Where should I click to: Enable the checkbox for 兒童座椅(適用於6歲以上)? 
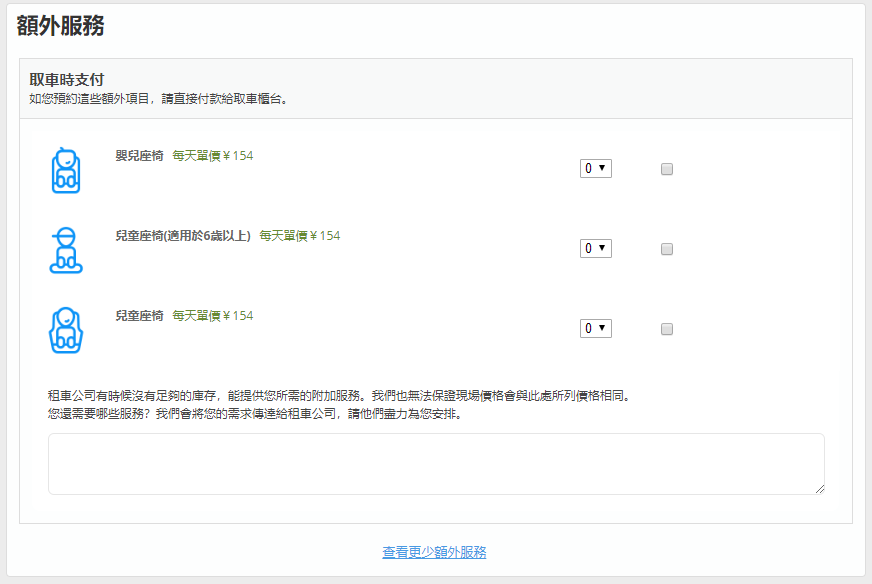667,249
